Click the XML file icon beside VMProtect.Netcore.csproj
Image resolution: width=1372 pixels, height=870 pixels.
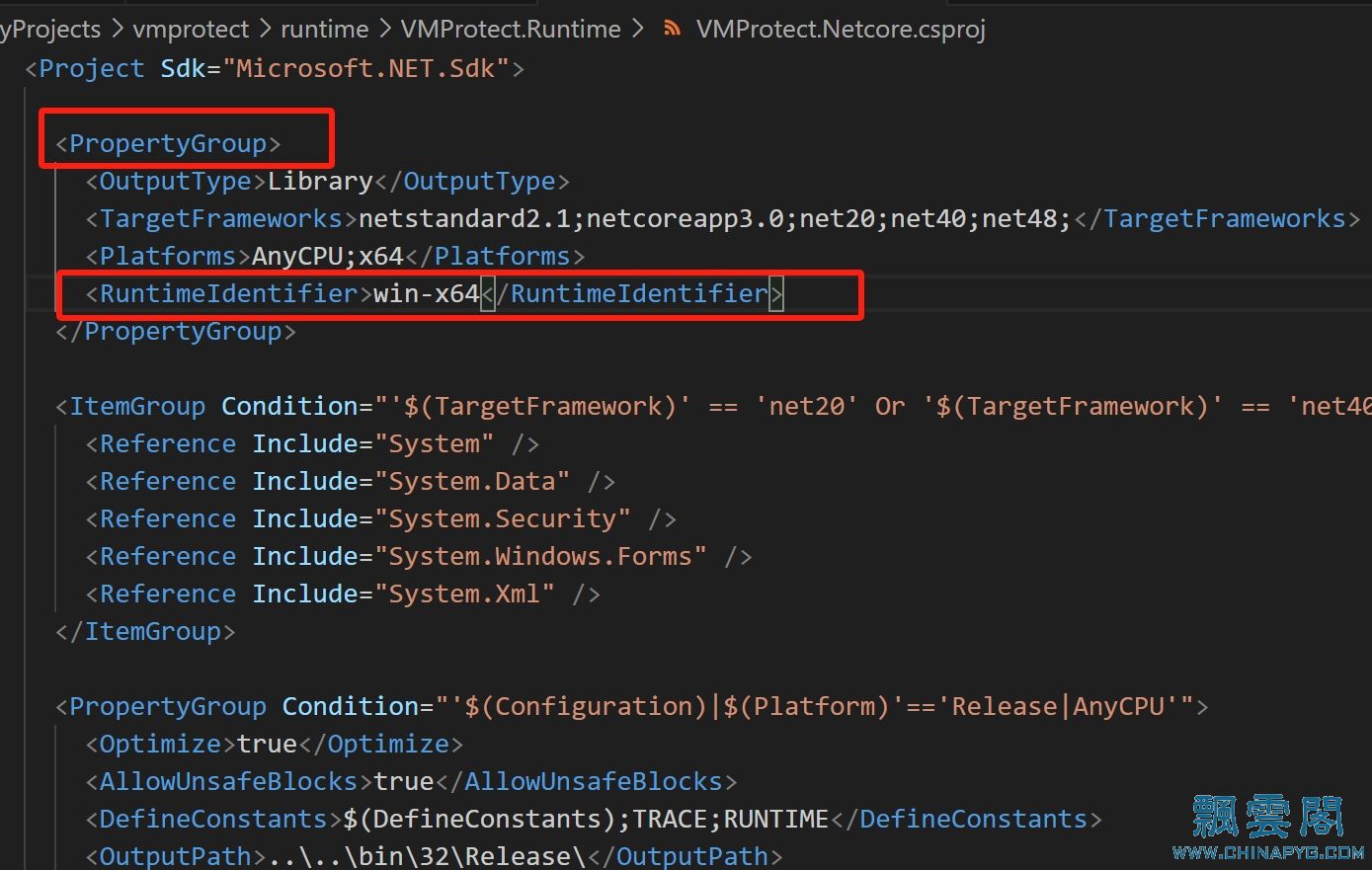[x=673, y=30]
